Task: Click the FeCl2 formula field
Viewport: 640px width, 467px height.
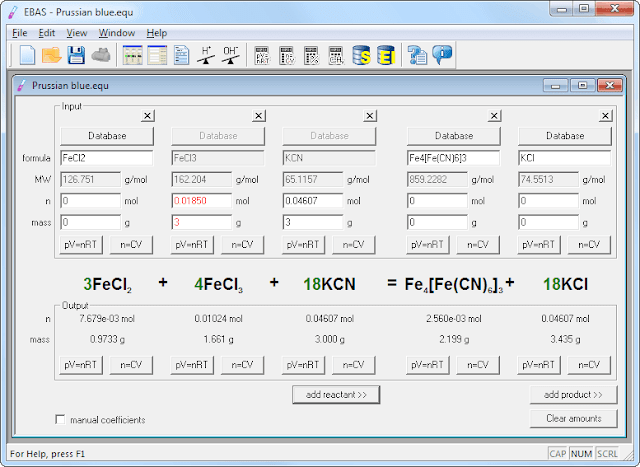Action: click(107, 158)
